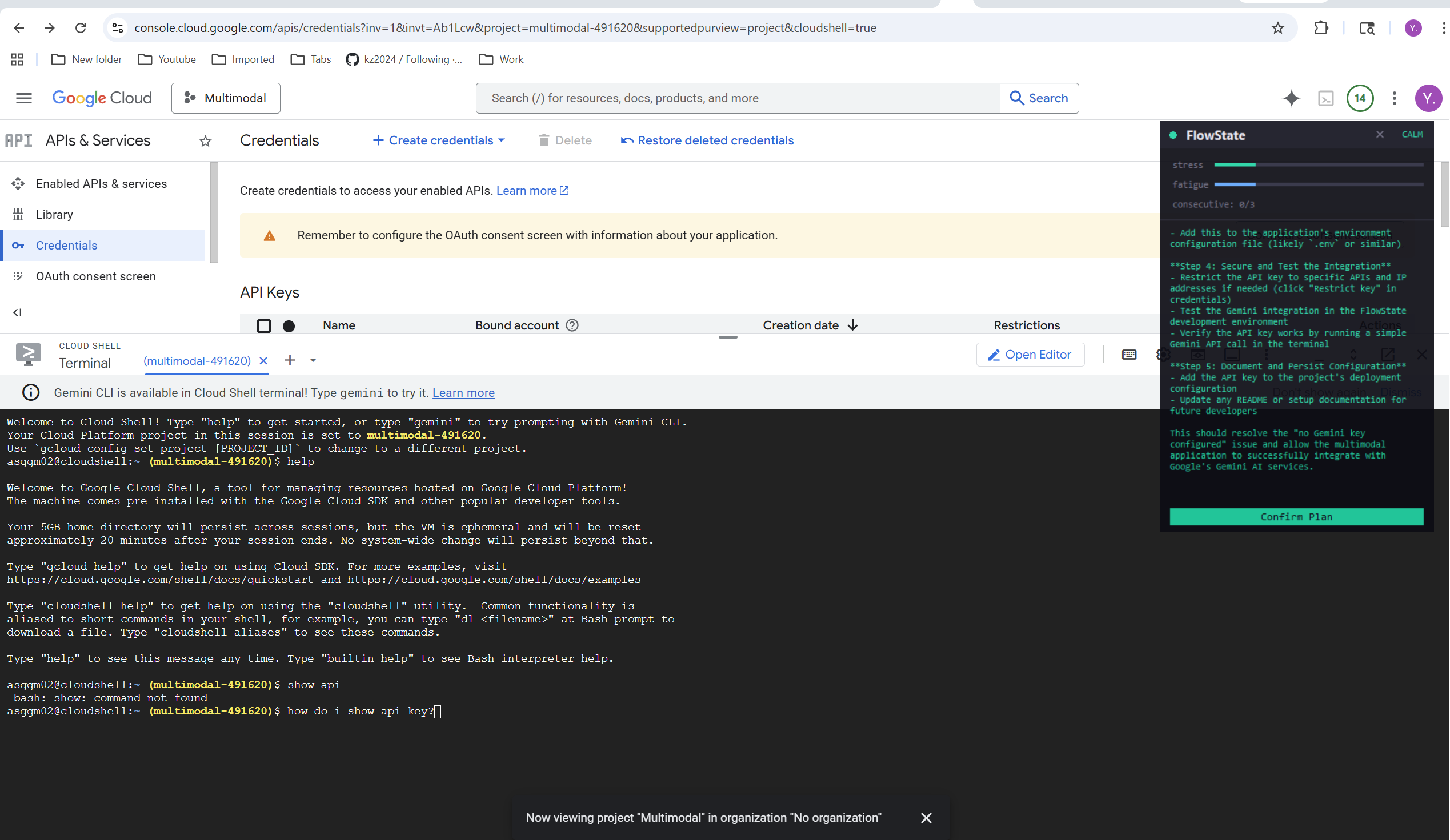Select the OAuth consent screen menu item

(95, 276)
